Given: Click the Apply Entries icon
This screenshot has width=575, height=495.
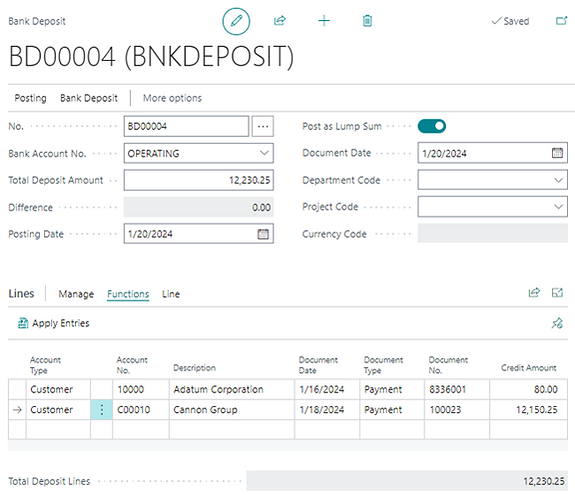Looking at the screenshot, I should click(23, 323).
